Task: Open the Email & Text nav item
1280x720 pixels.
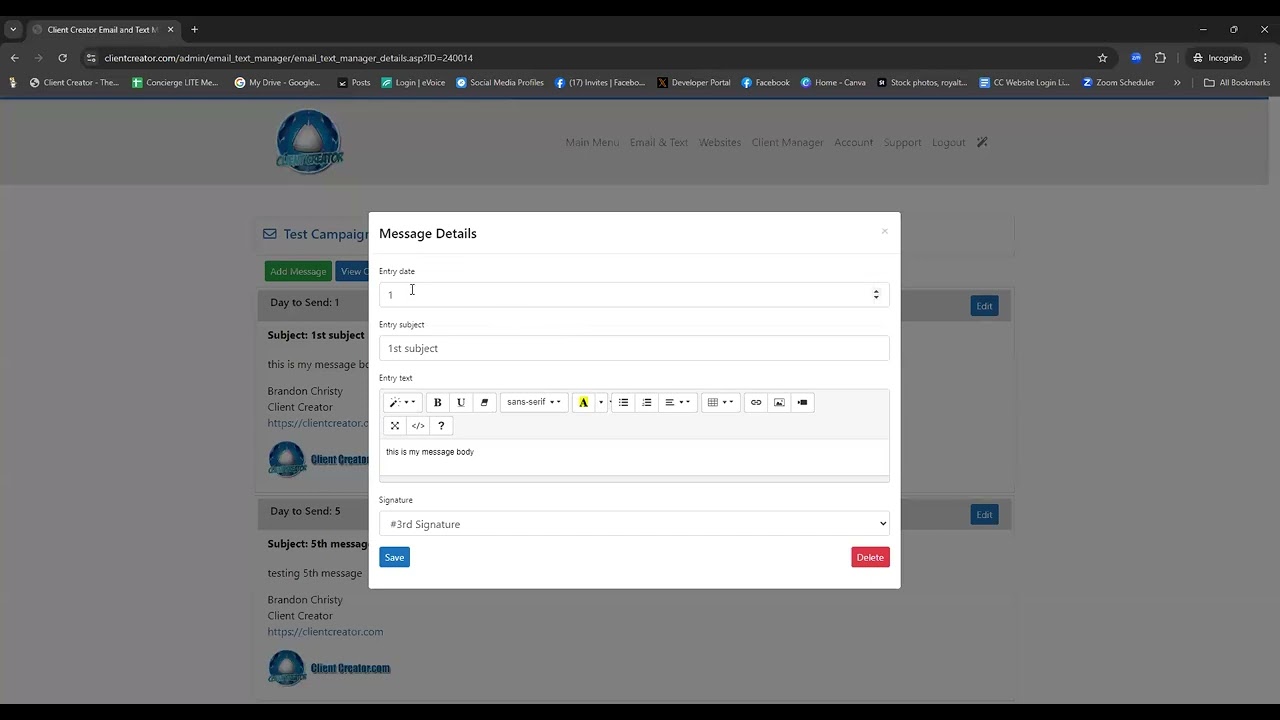Action: click(x=659, y=142)
